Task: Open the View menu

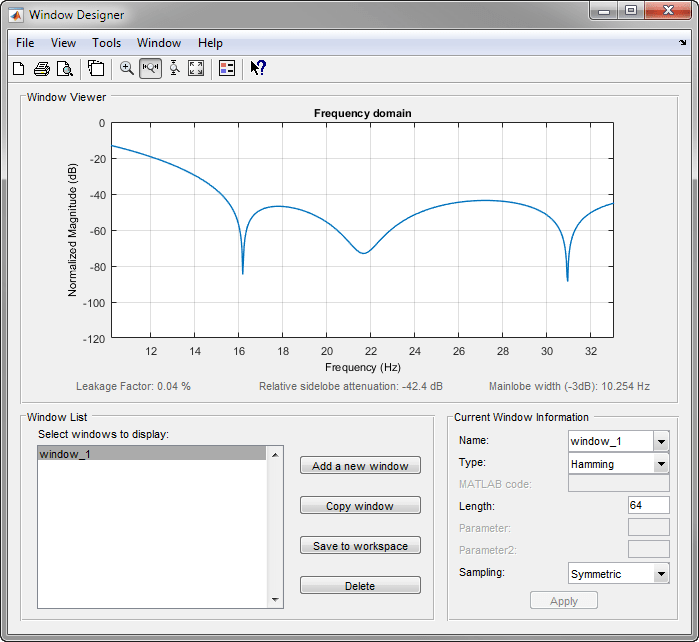Action: (63, 43)
